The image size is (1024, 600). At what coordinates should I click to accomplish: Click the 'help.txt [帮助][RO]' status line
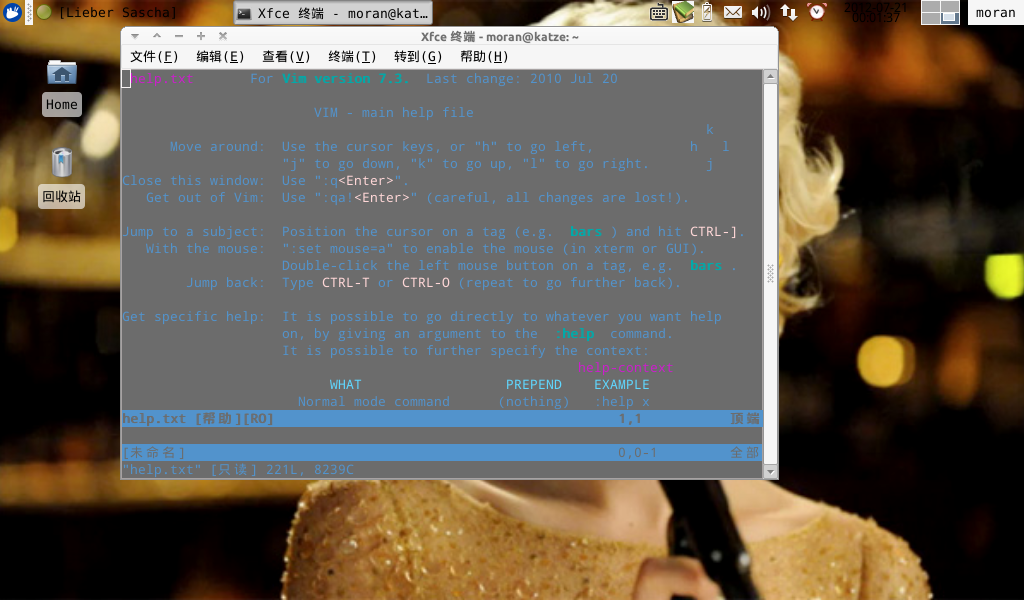pos(442,418)
